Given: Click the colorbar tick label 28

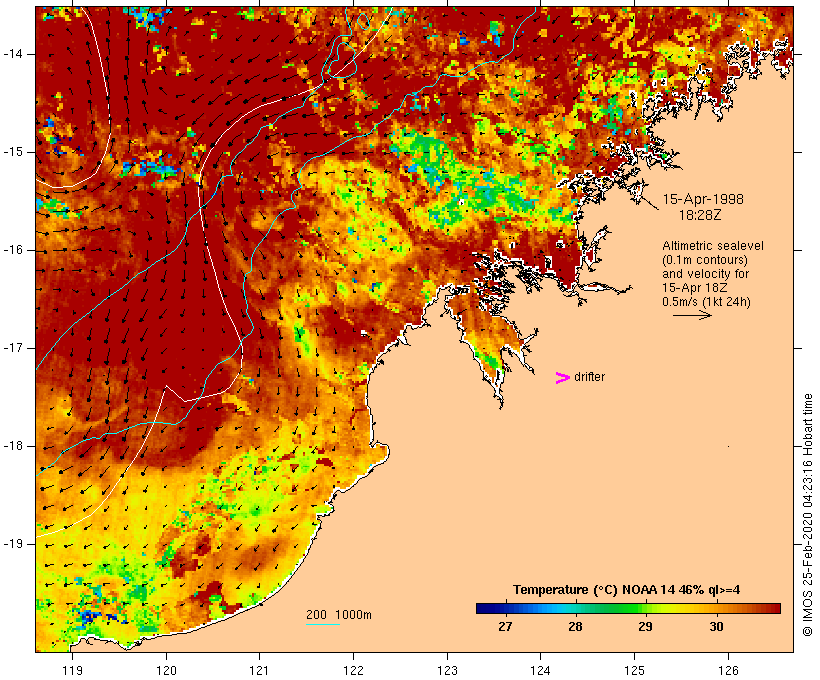Looking at the screenshot, I should point(575,627).
